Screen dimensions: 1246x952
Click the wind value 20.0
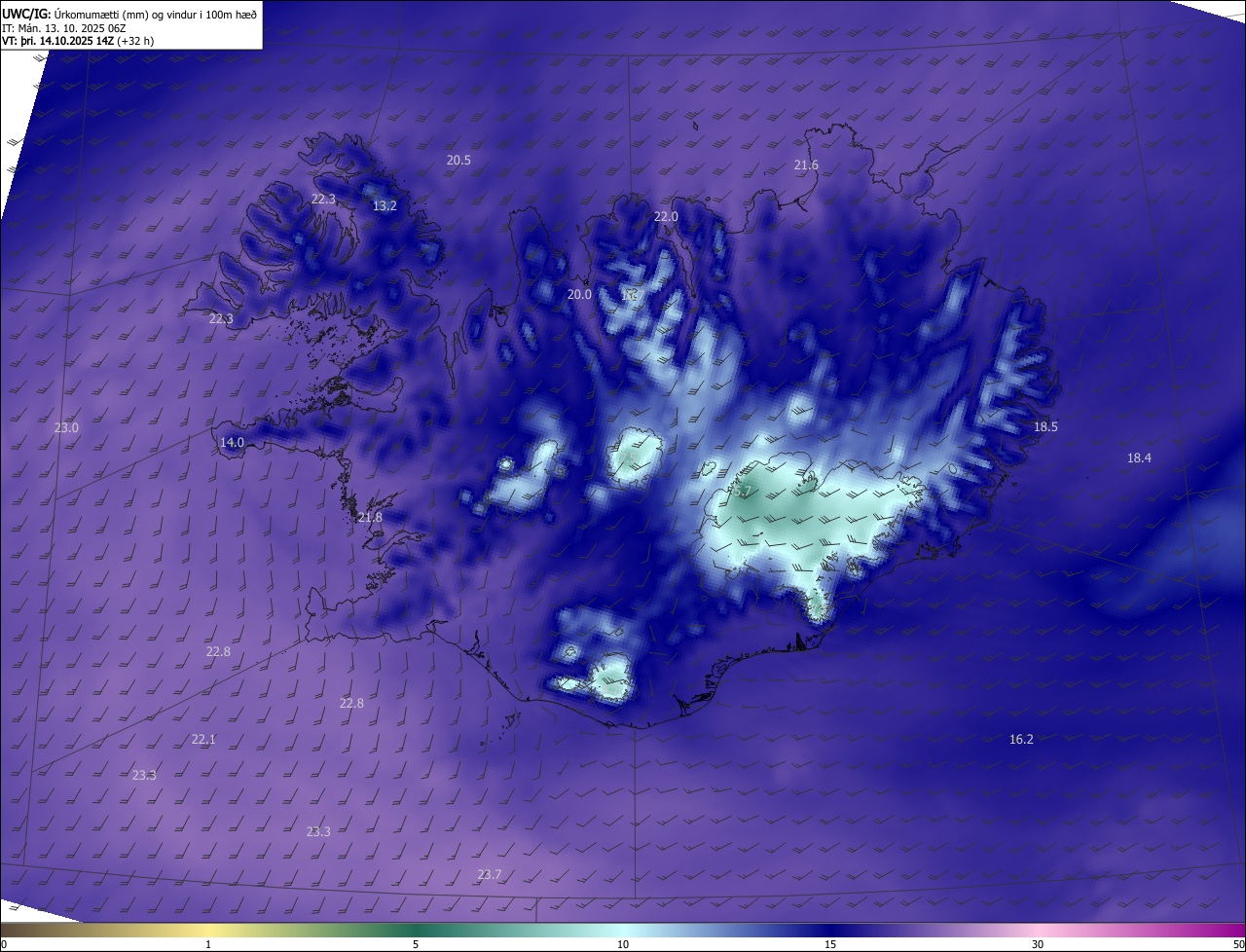click(x=579, y=294)
